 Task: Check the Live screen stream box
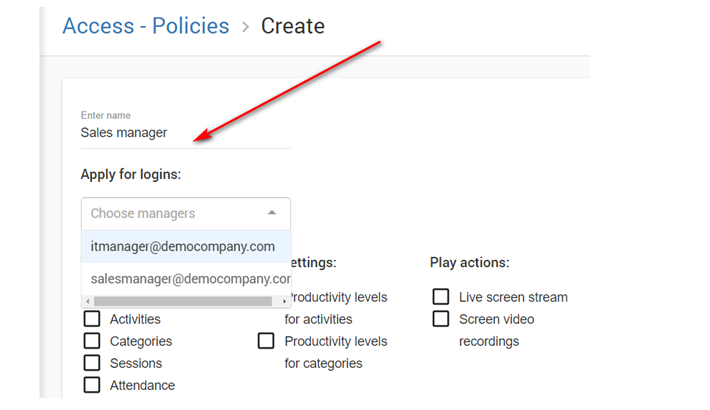point(441,297)
